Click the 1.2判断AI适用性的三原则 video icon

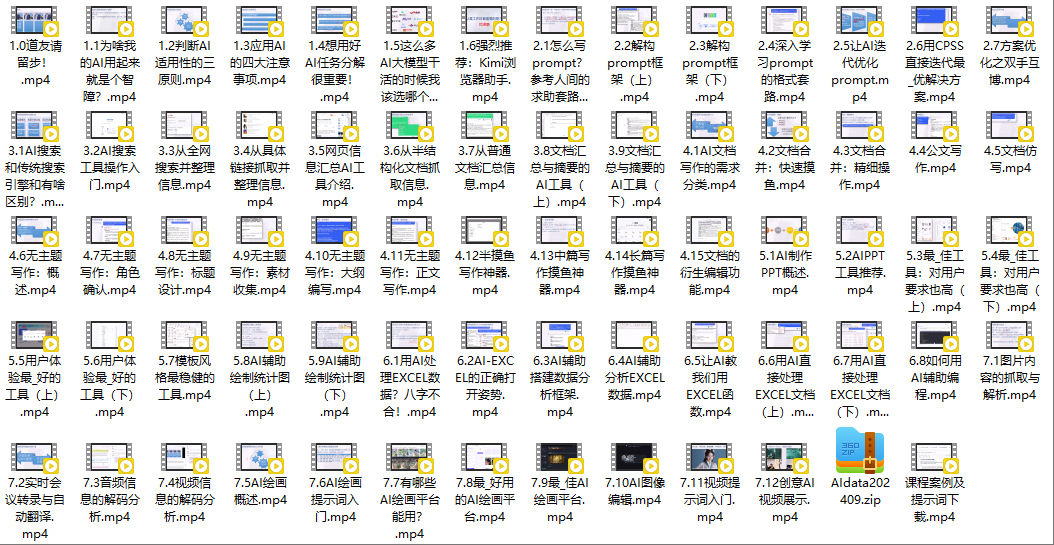183,22
